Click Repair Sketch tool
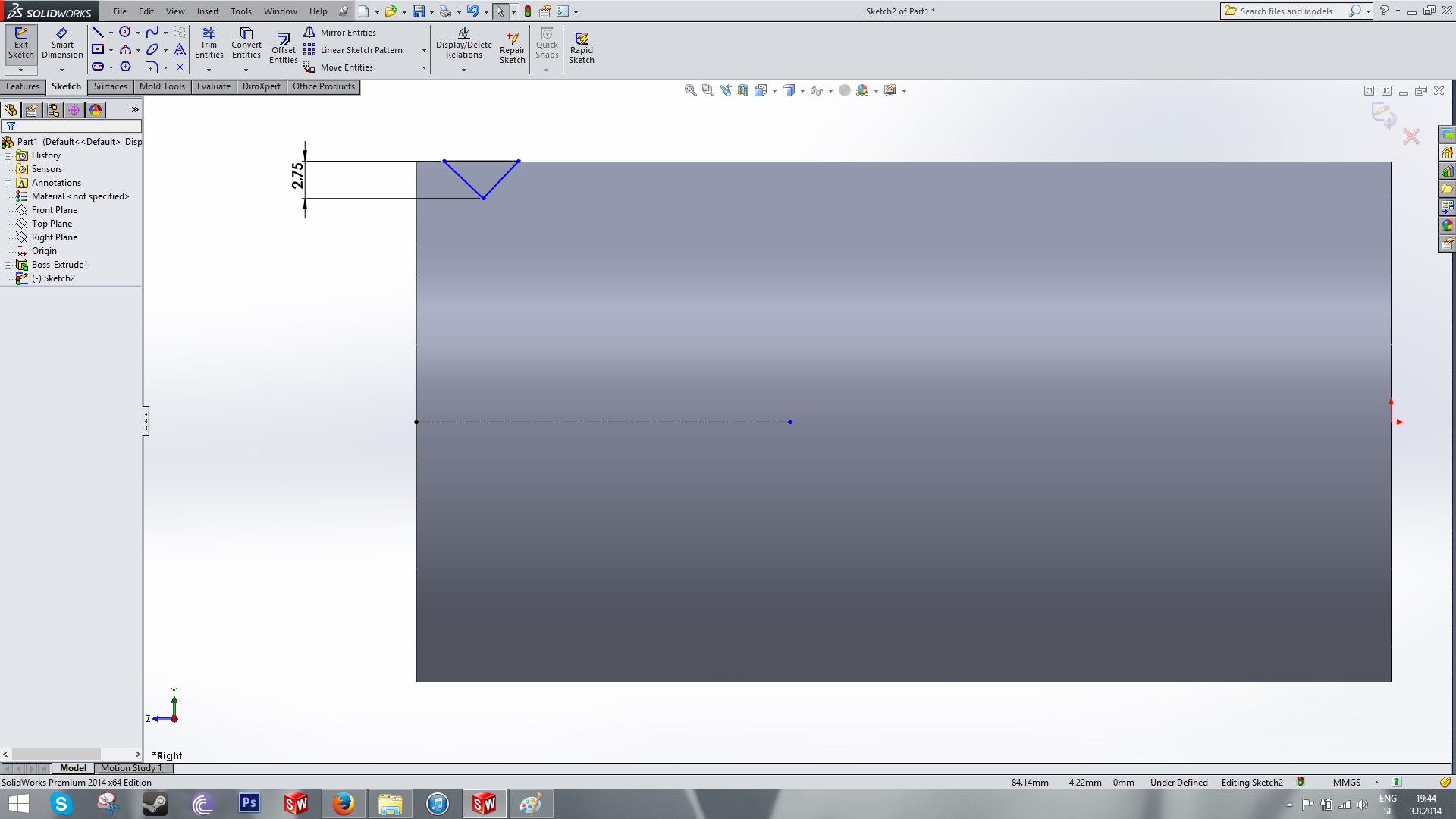 513,48
